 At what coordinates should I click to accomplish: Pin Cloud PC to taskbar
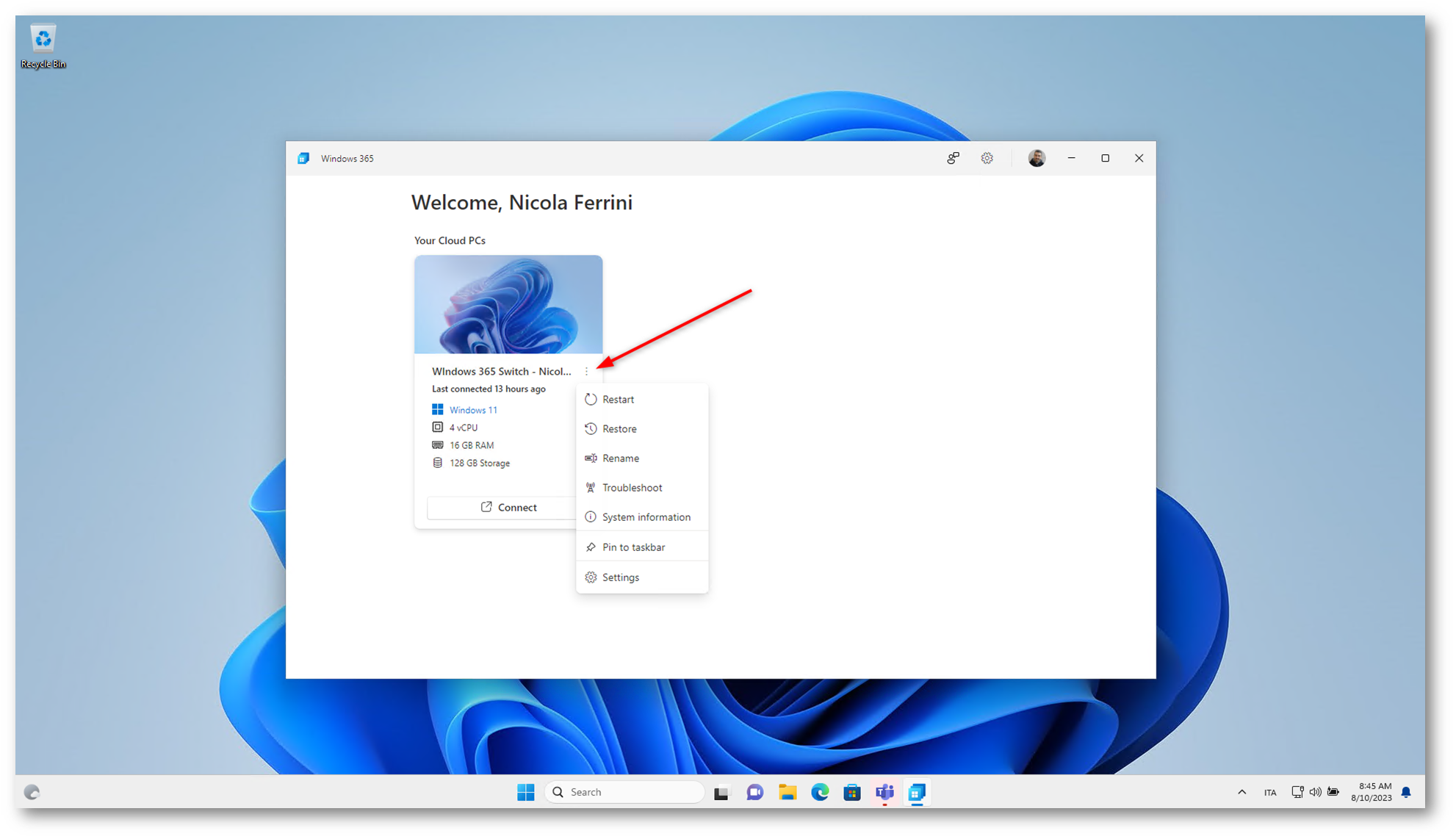[633, 547]
